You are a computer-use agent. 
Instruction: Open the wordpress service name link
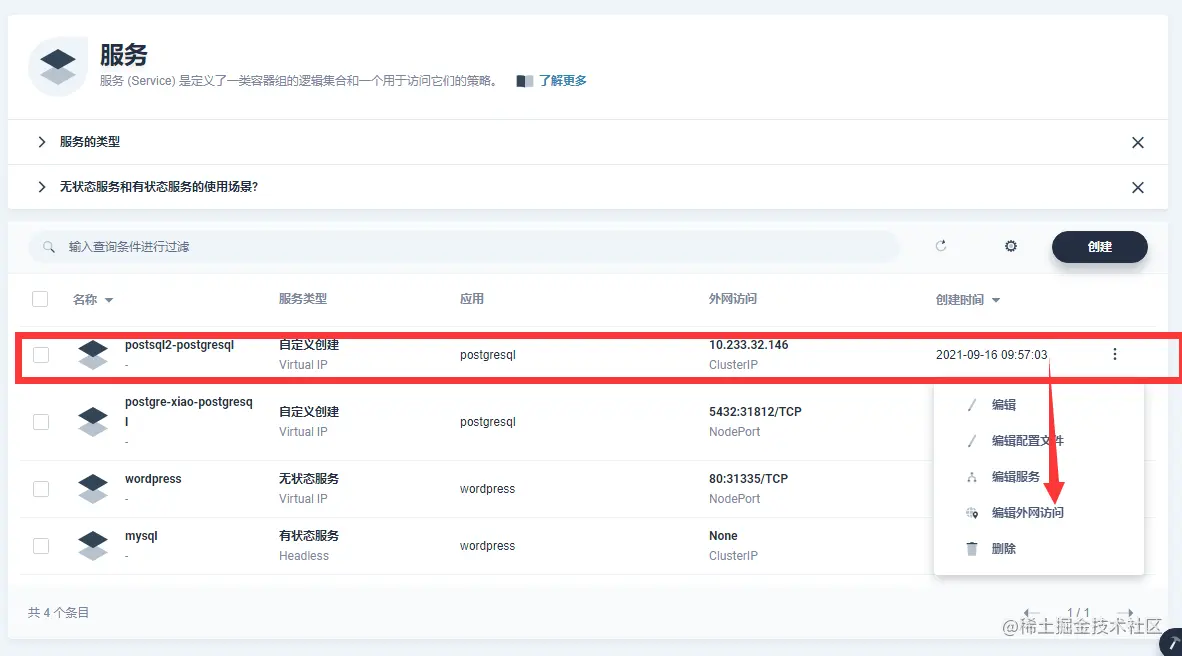153,479
